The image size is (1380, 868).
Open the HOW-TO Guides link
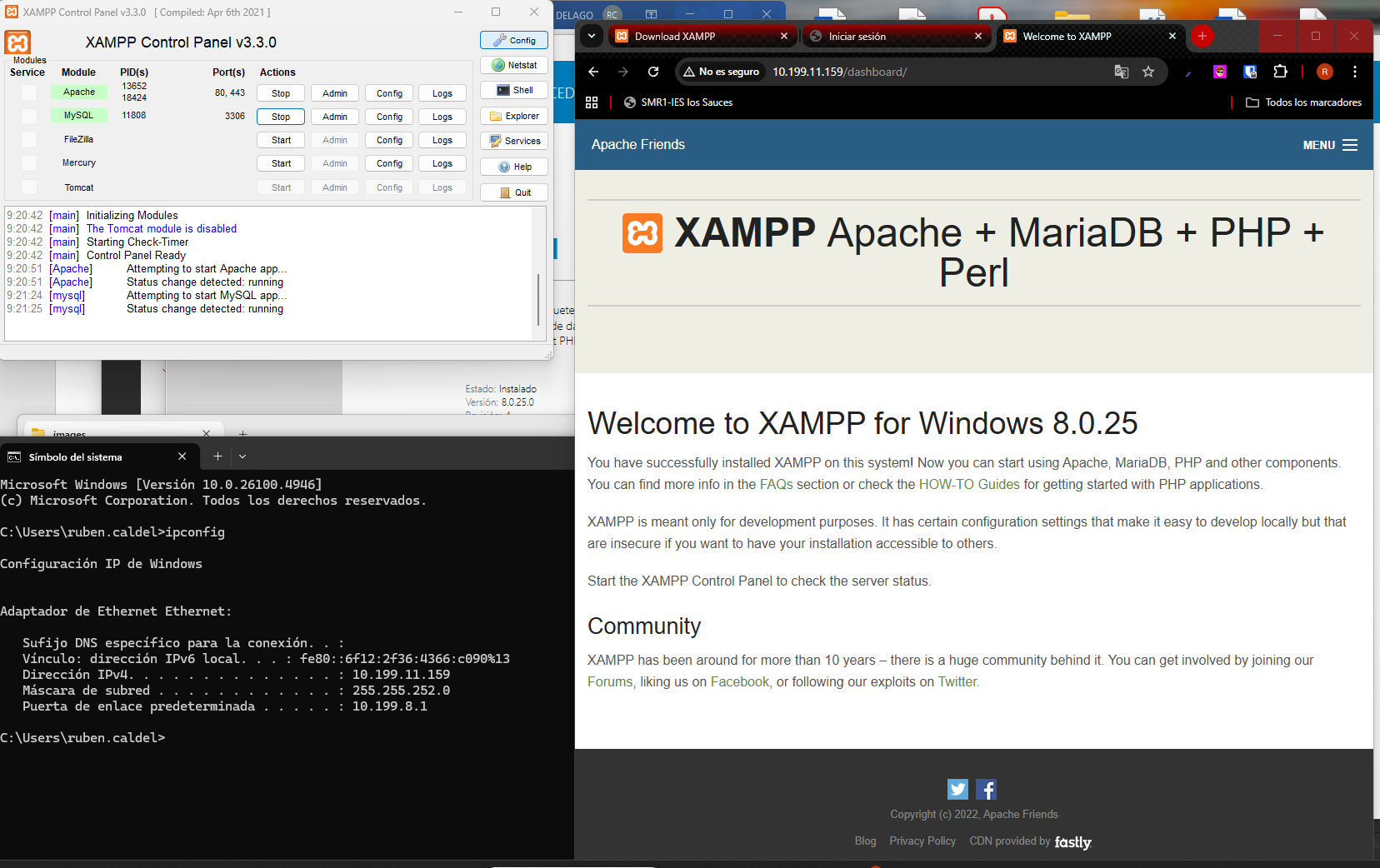click(x=969, y=484)
